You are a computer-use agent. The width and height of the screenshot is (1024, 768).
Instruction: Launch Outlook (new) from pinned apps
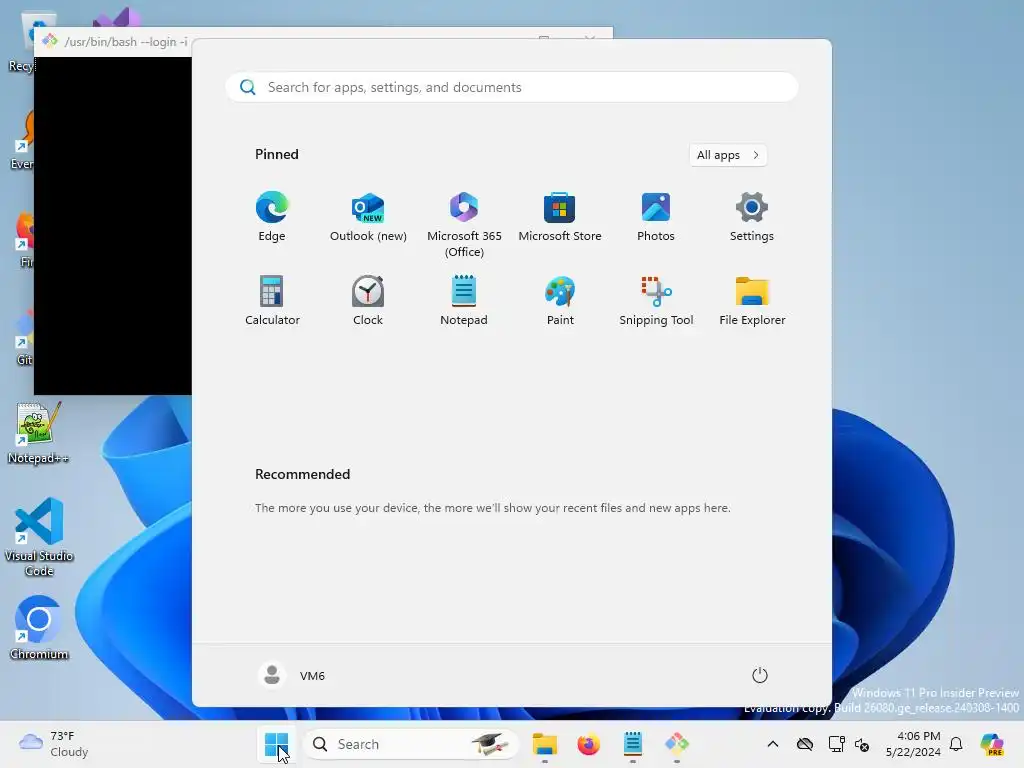368,217
